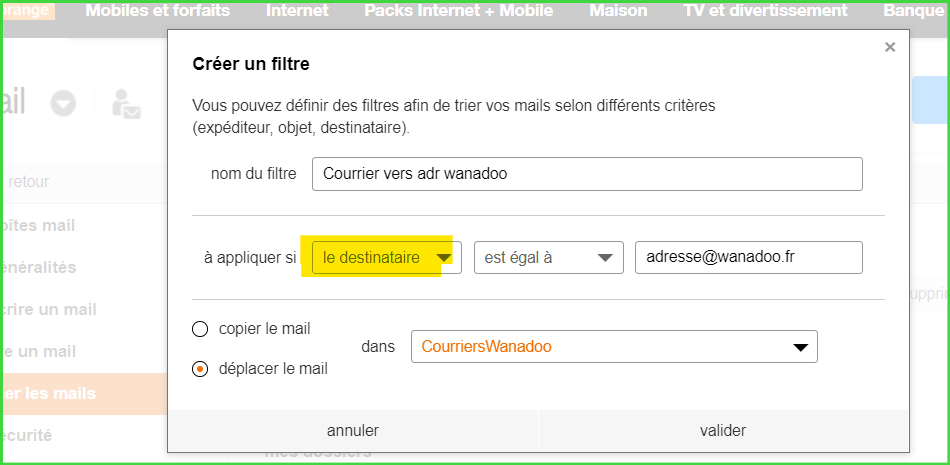
Task: Open the Banque menu item
Action: (x=914, y=11)
